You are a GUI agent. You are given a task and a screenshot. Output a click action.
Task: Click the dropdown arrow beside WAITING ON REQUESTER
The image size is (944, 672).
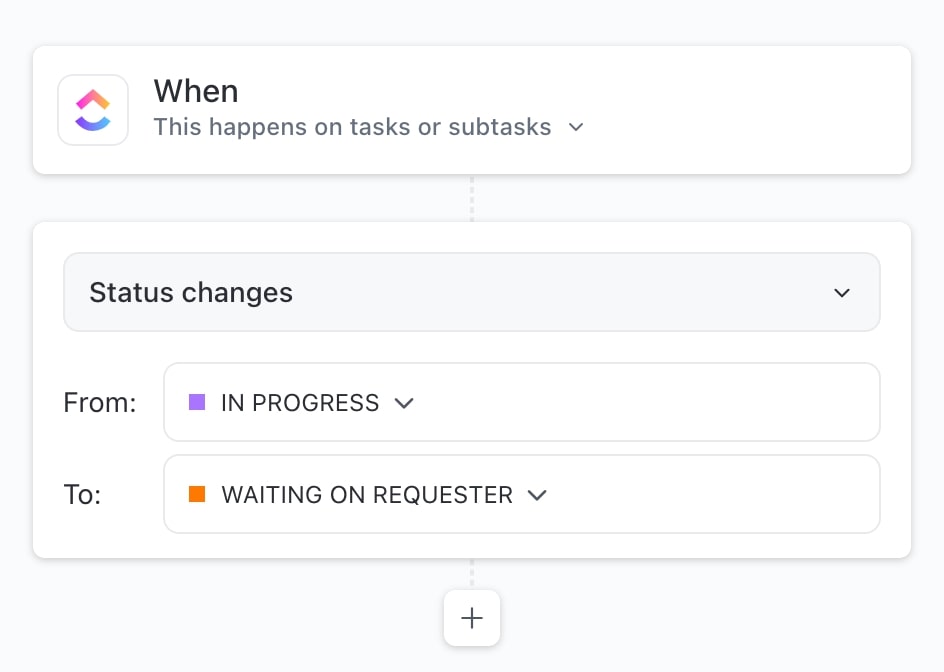(x=537, y=495)
